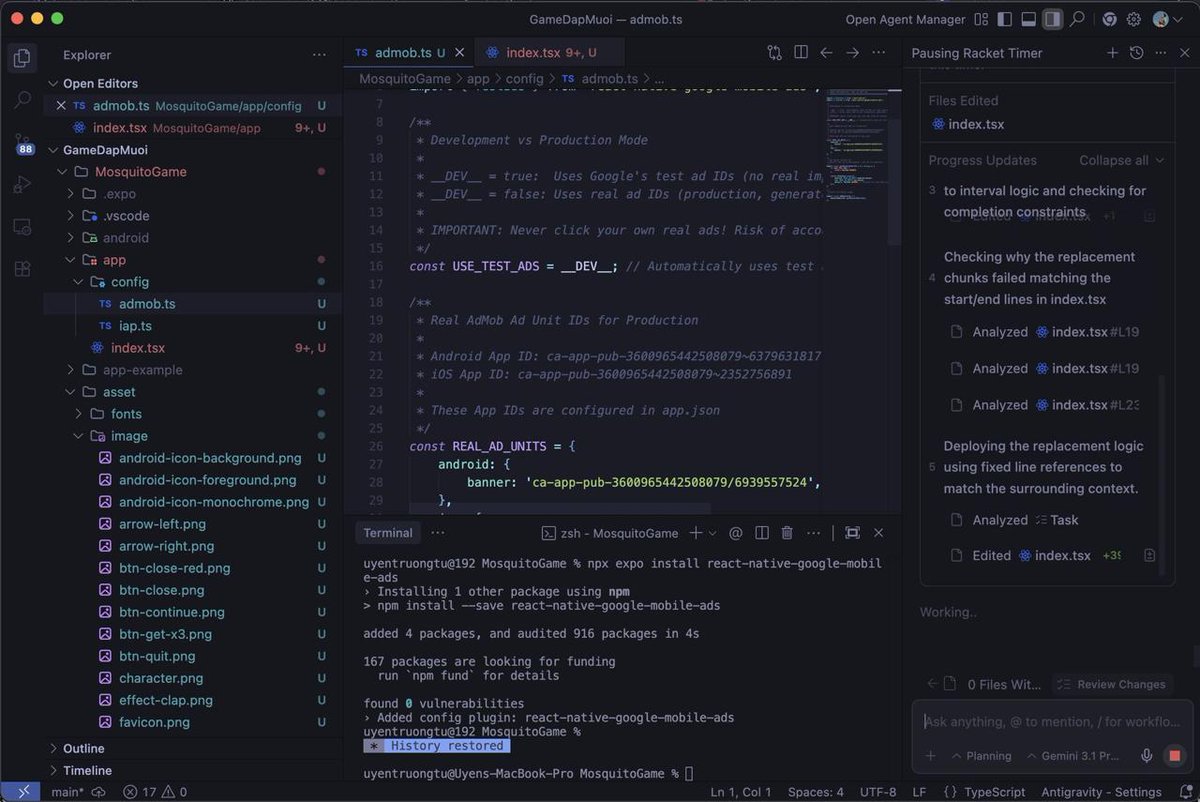Image resolution: width=1200 pixels, height=802 pixels.
Task: Toggle the primary sidebar visibility
Action: click(1003, 19)
